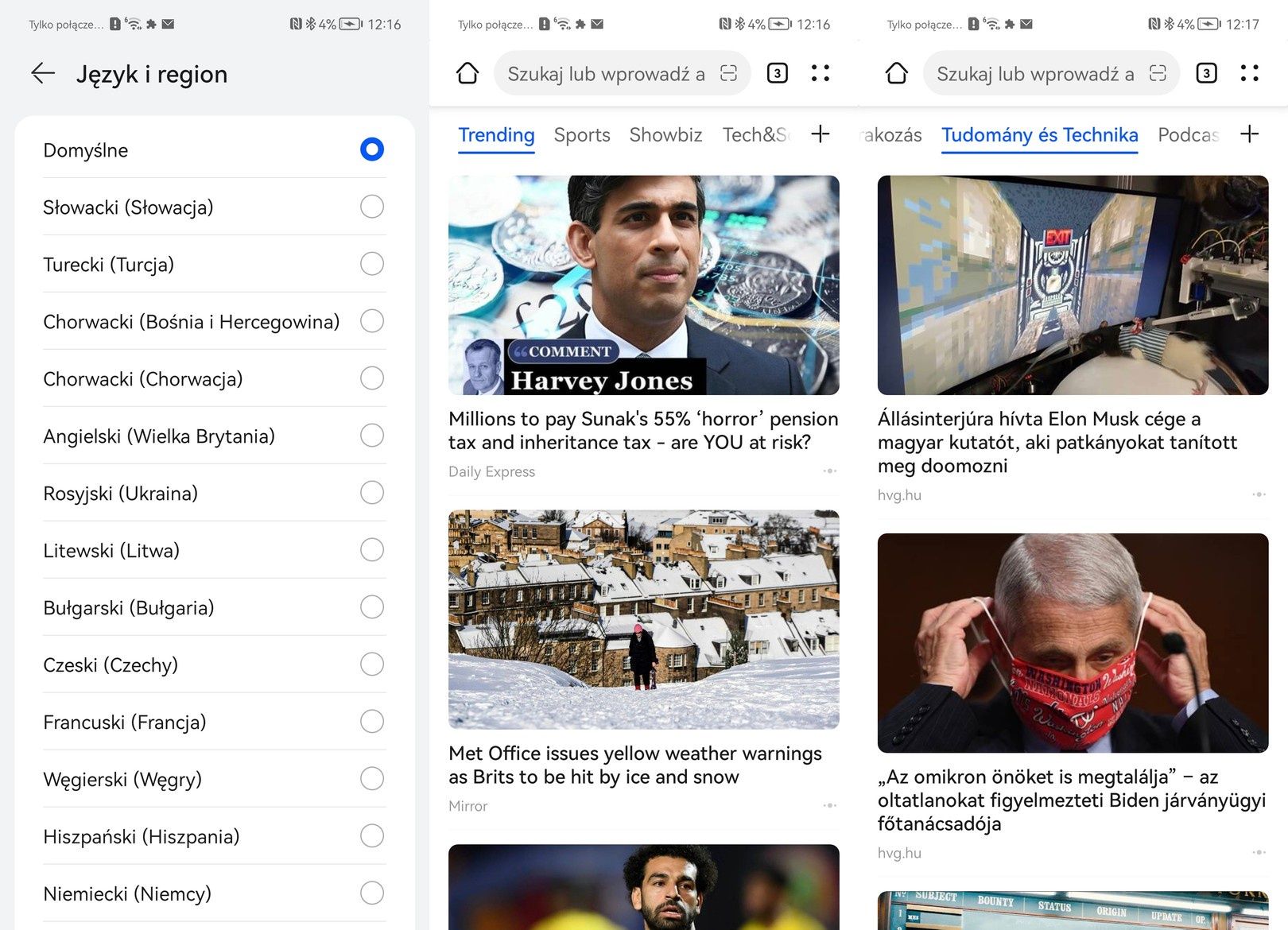Tap Wi-Fi status icon above Język i region

(134, 24)
